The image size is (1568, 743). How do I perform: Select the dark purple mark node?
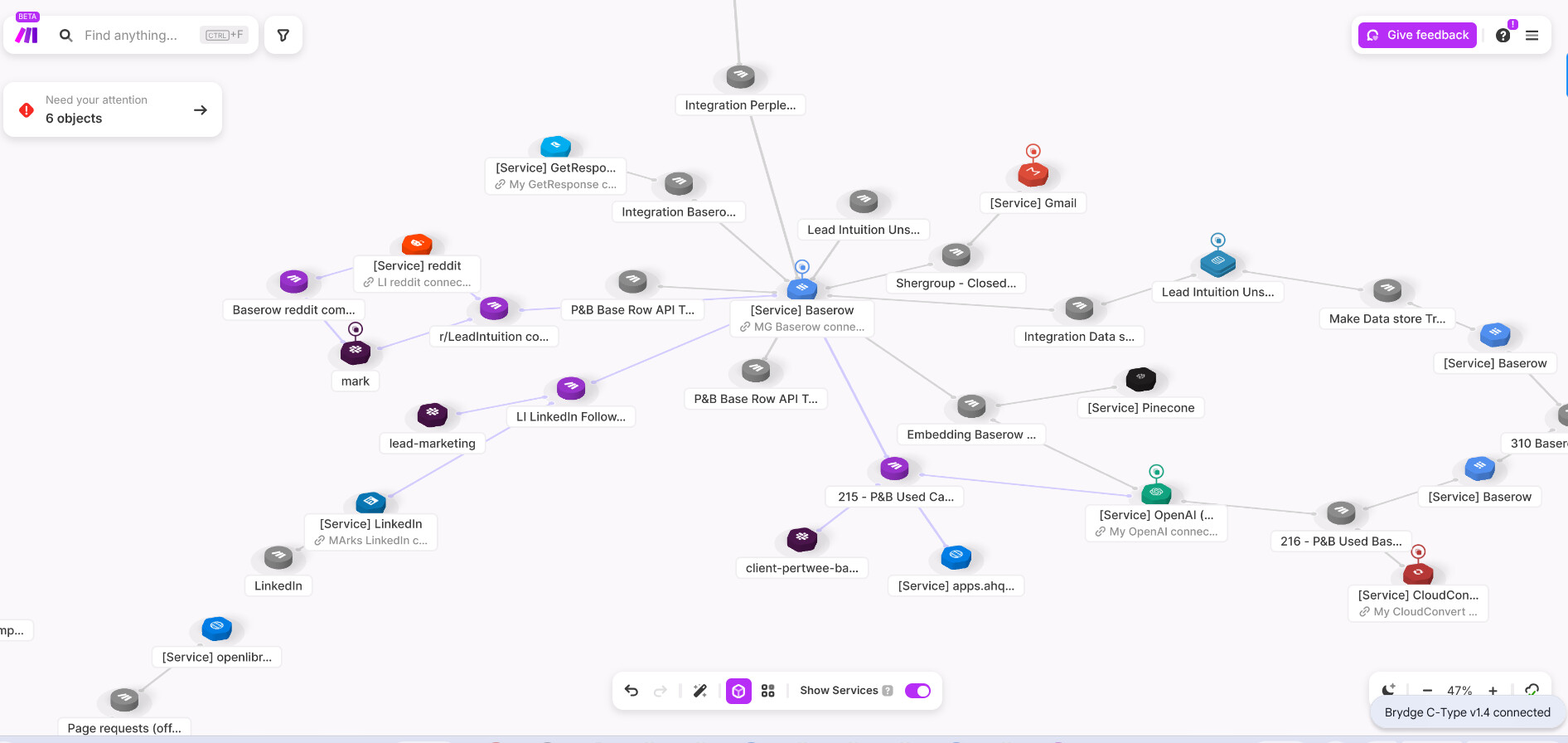[x=356, y=352]
